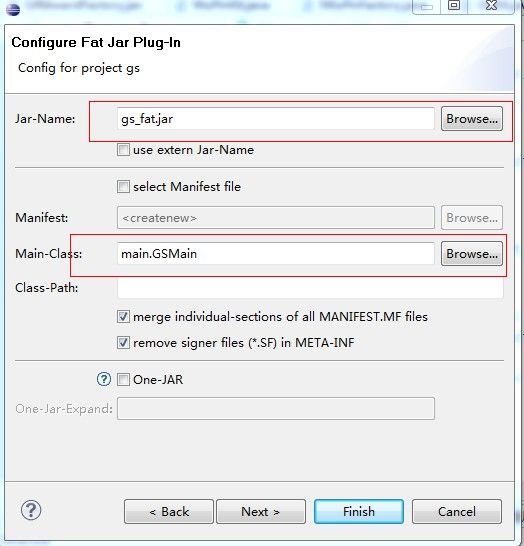Enable the One-JAR checkbox
Screen dimensions: 524x546
[123, 380]
